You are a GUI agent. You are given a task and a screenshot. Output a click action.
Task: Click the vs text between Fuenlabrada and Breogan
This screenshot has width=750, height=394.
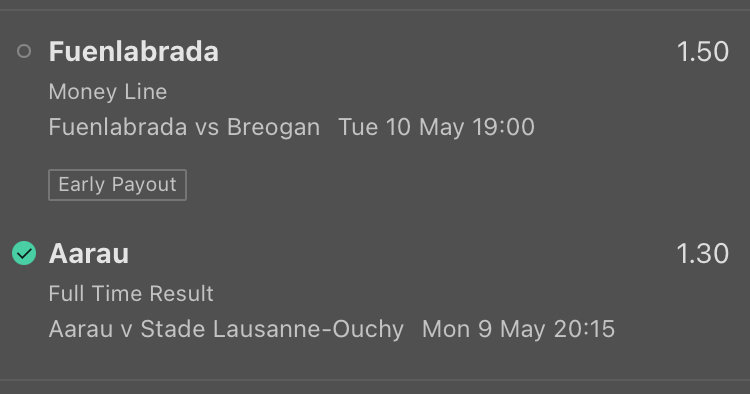(x=207, y=128)
